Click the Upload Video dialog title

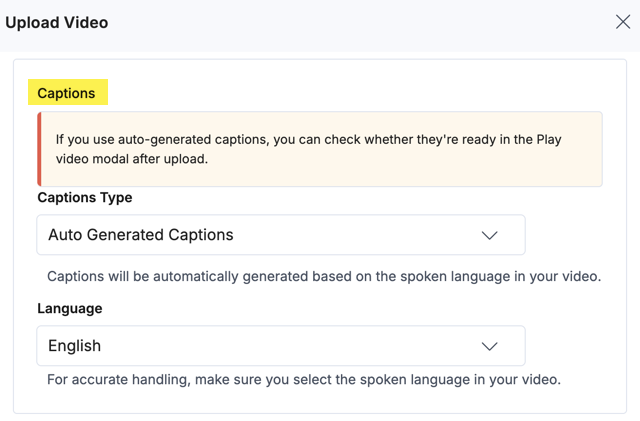point(57,22)
